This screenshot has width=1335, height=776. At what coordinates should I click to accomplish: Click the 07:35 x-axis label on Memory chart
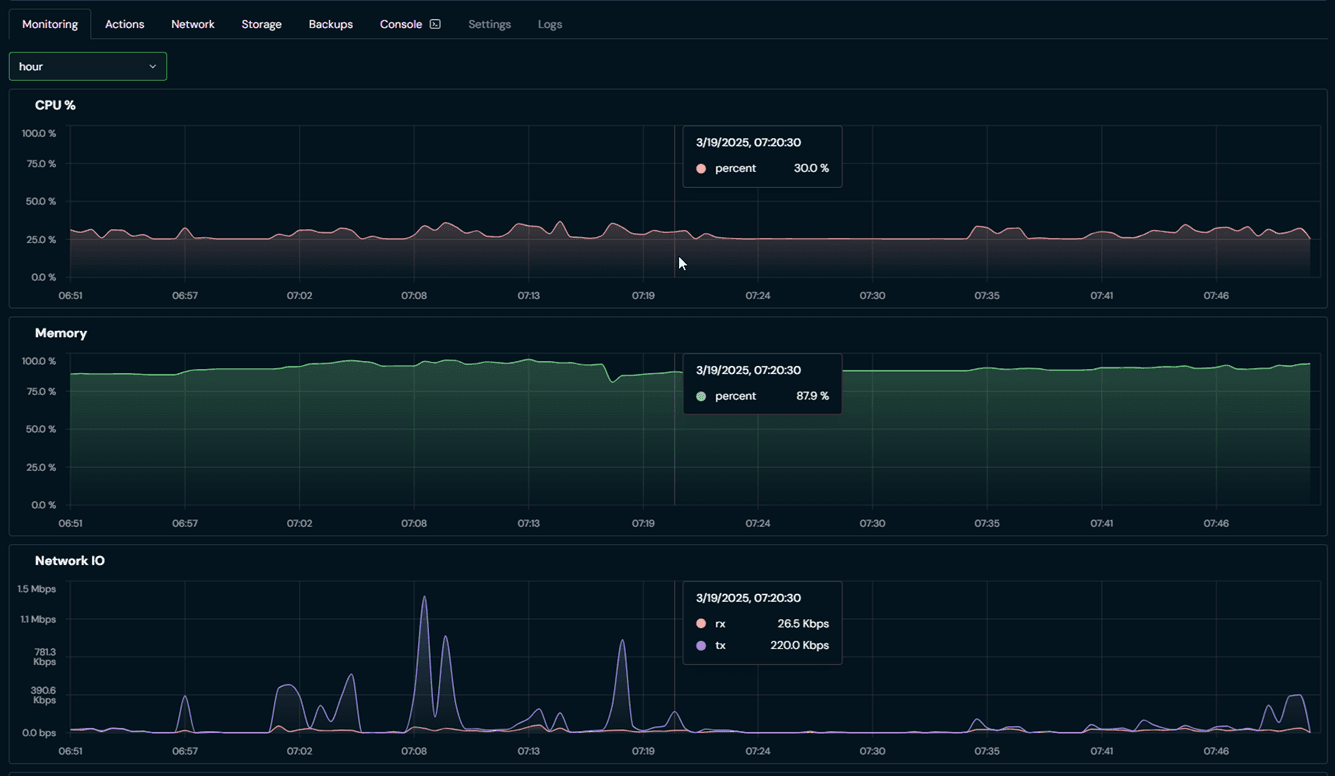(x=987, y=524)
